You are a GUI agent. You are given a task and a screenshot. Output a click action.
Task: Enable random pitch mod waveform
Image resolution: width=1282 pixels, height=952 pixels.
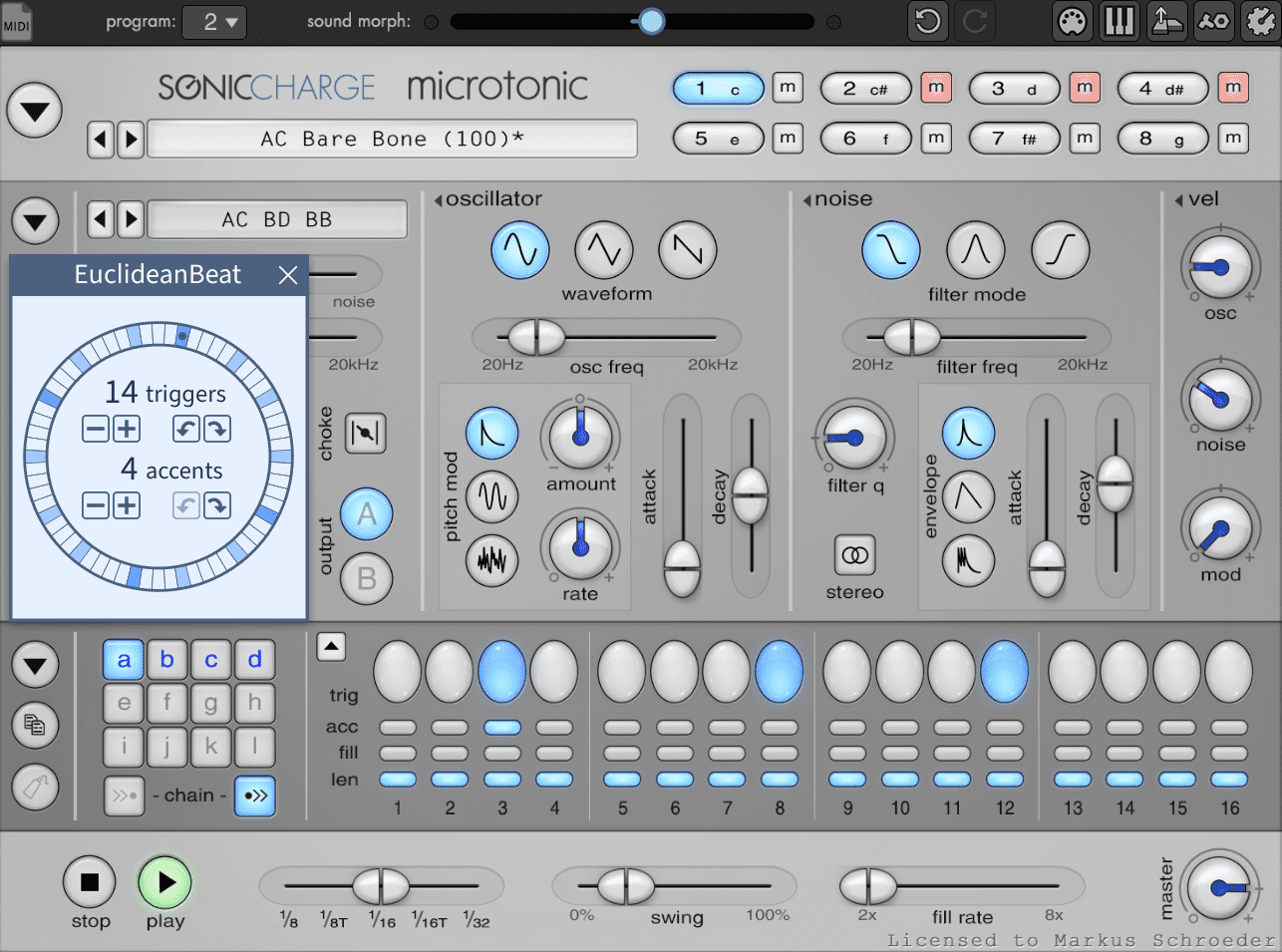[491, 560]
